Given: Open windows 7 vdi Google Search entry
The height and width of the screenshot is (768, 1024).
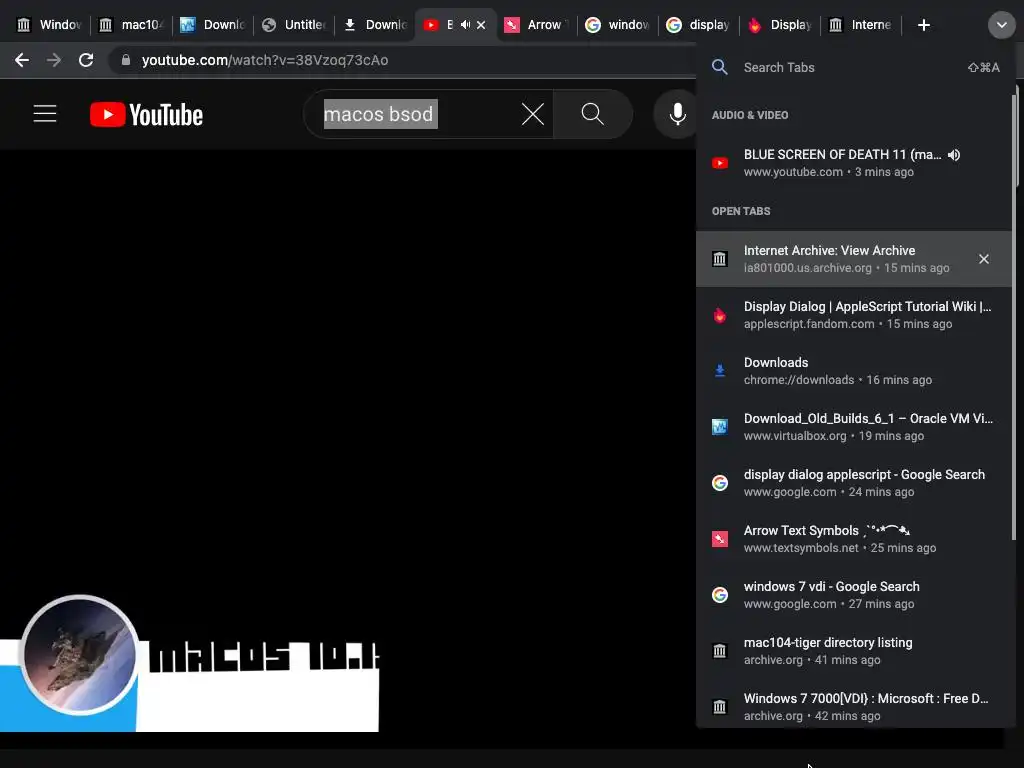Looking at the screenshot, I should [x=854, y=595].
